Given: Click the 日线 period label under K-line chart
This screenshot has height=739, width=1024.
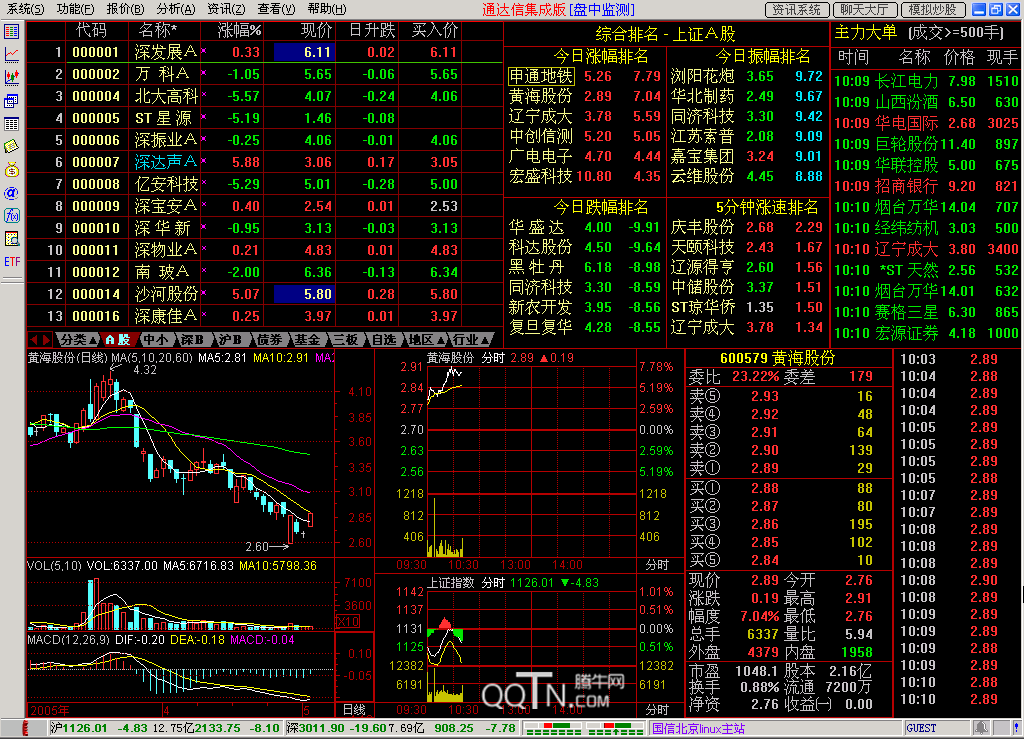Looking at the screenshot, I should click(x=354, y=710).
